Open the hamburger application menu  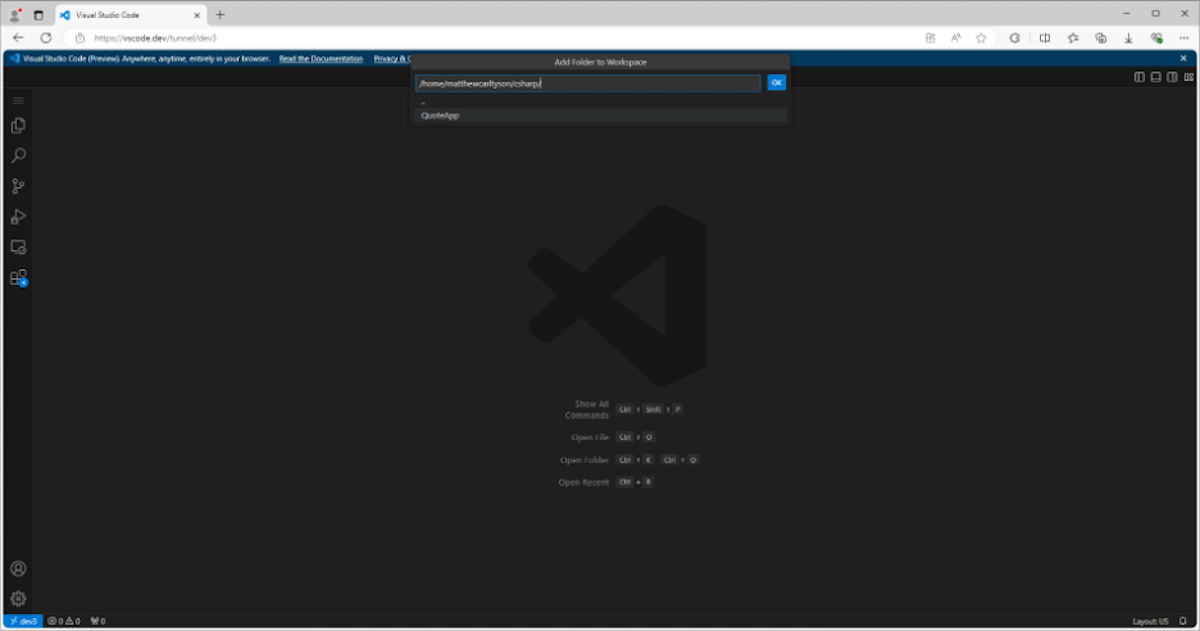click(18, 101)
